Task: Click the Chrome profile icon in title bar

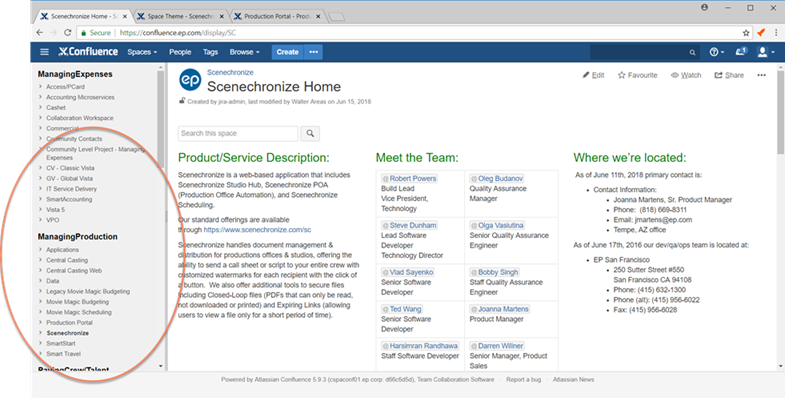Action: click(704, 8)
